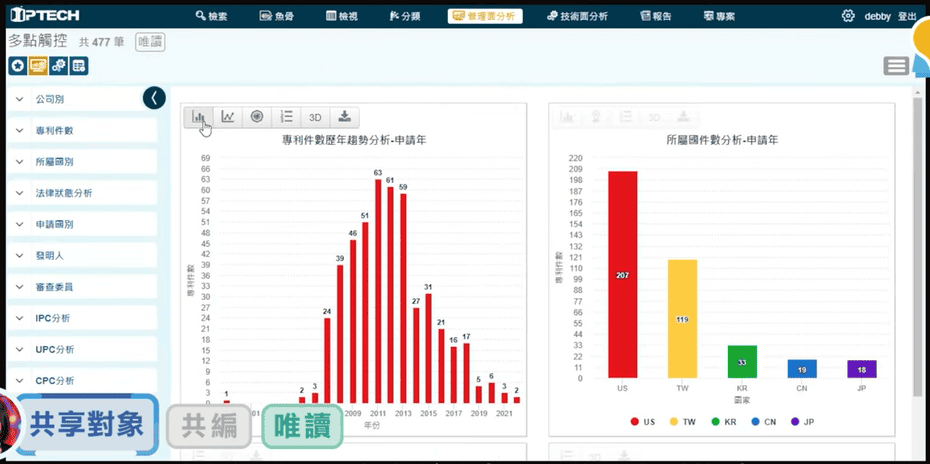This screenshot has width=930, height=464.
Task: Toggle the KR legend series
Action: [722, 422]
